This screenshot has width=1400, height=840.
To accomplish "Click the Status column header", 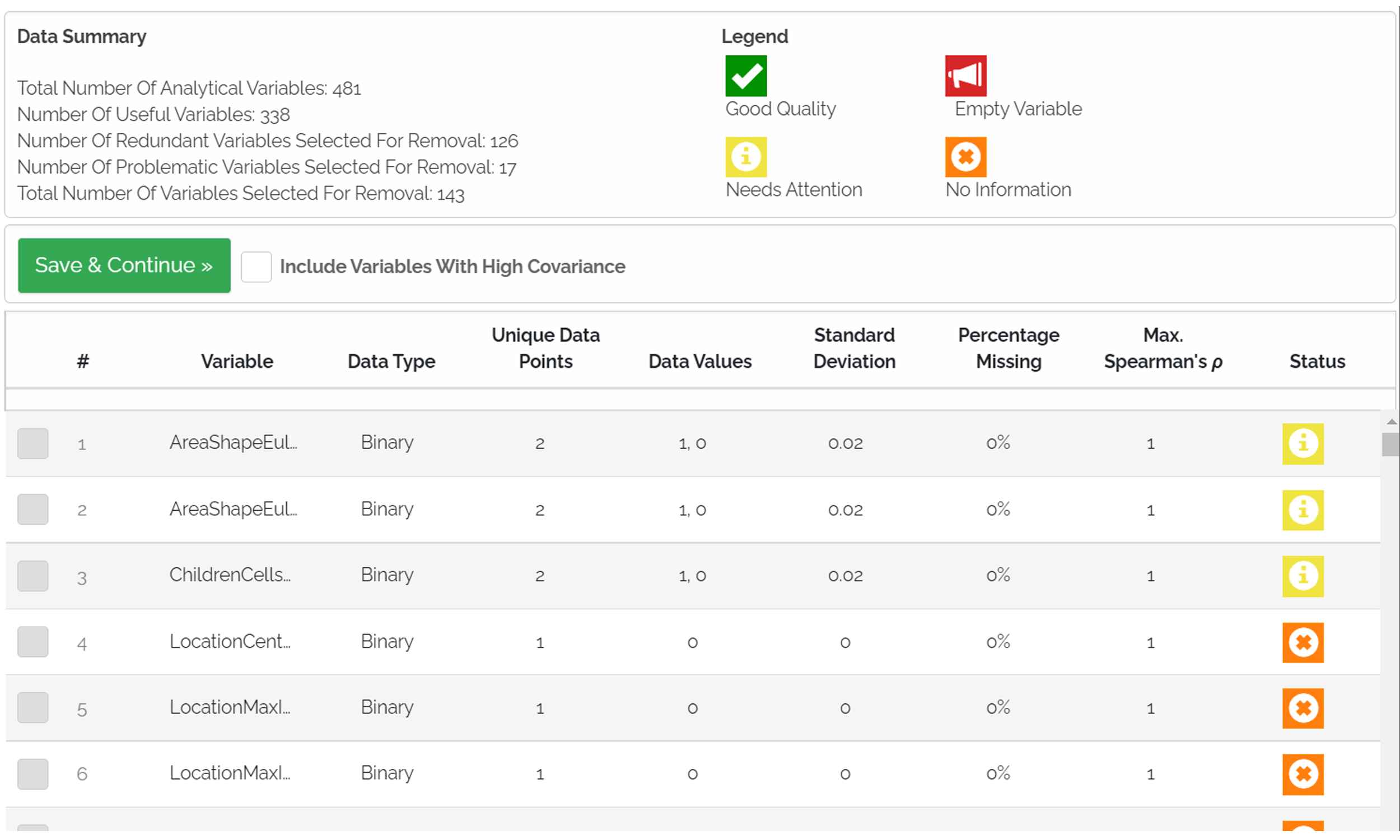I will tap(1316, 361).
